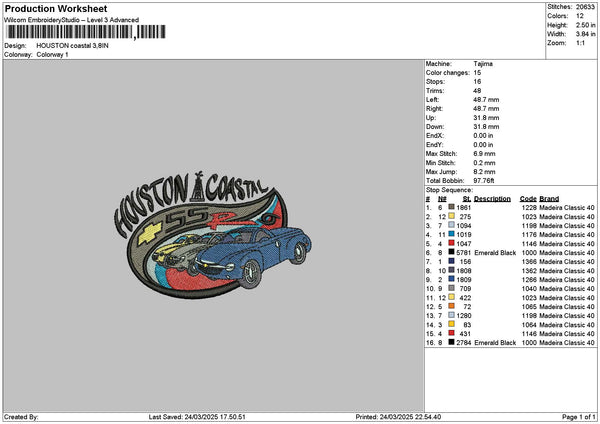Click the Brand column header
The width and height of the screenshot is (600, 424).
click(549, 199)
